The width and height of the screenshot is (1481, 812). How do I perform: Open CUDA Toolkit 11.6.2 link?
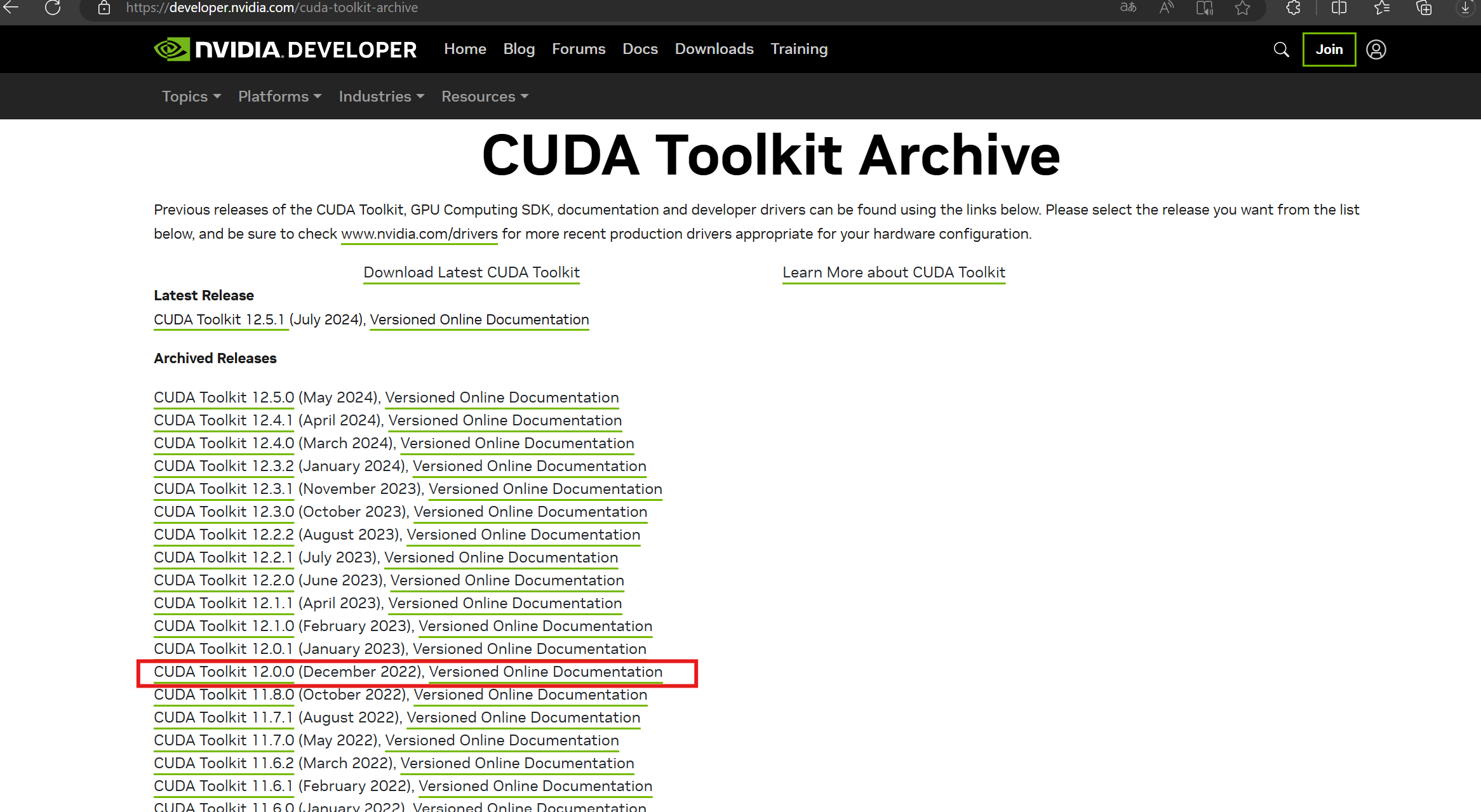224,763
